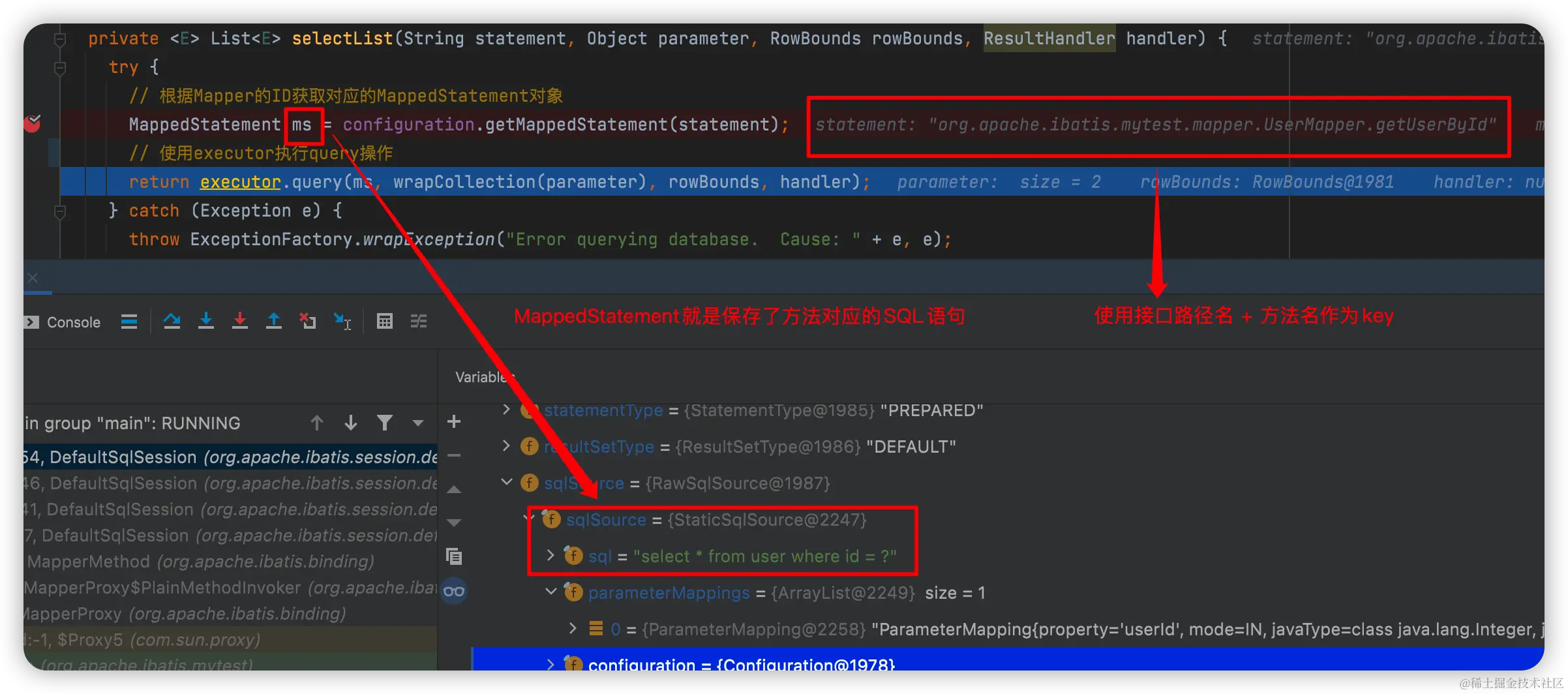Select the DefaultSqlSession frame at line 54
Viewport: 1568px width, 694px height.
pos(230,457)
